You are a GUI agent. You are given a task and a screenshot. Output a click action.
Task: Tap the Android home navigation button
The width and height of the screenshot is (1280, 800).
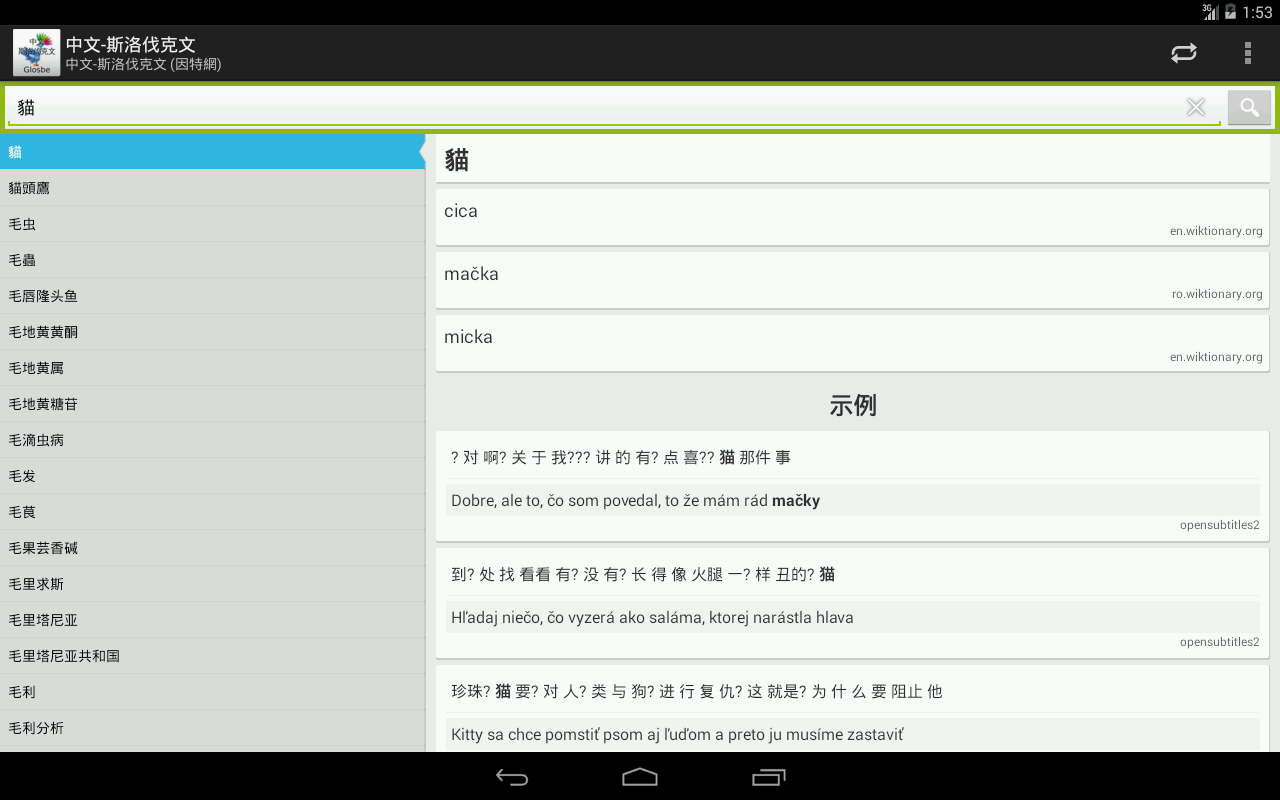click(x=640, y=777)
